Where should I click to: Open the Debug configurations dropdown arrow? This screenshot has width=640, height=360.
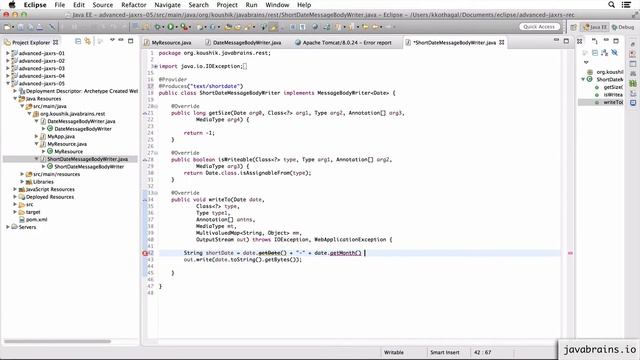pyautogui.click(x=163, y=27)
